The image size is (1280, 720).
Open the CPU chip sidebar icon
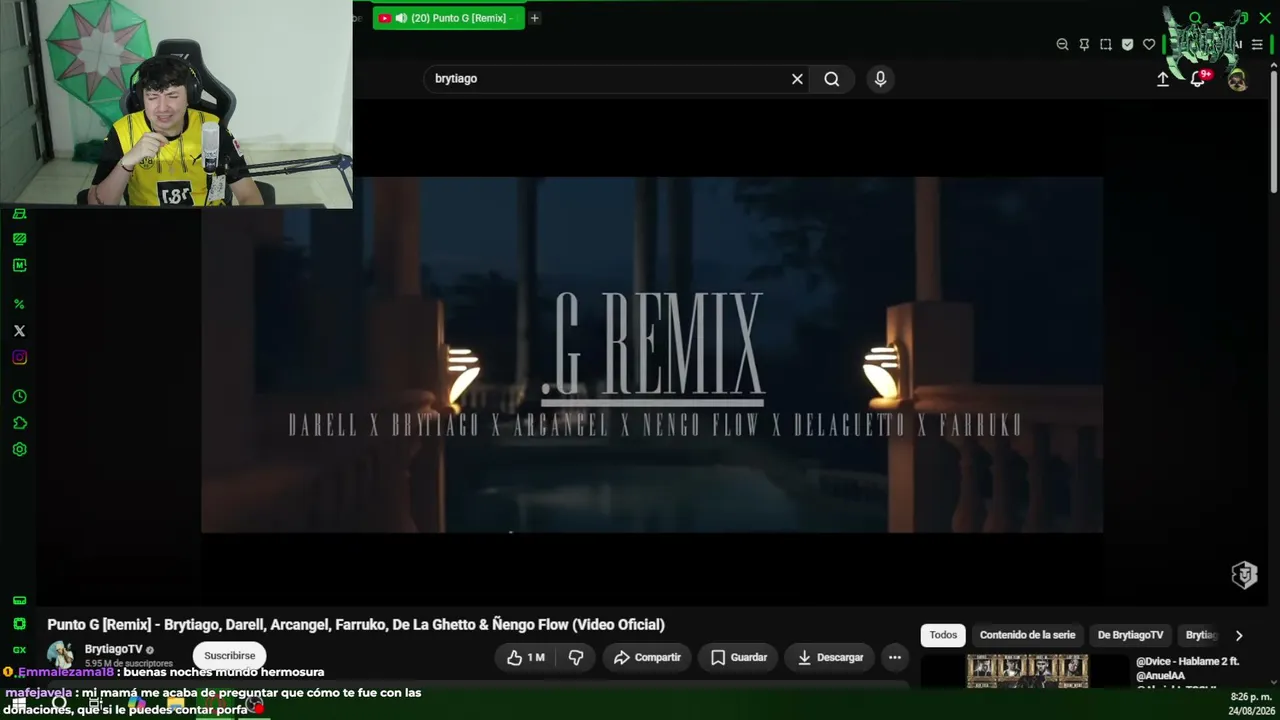click(19, 624)
